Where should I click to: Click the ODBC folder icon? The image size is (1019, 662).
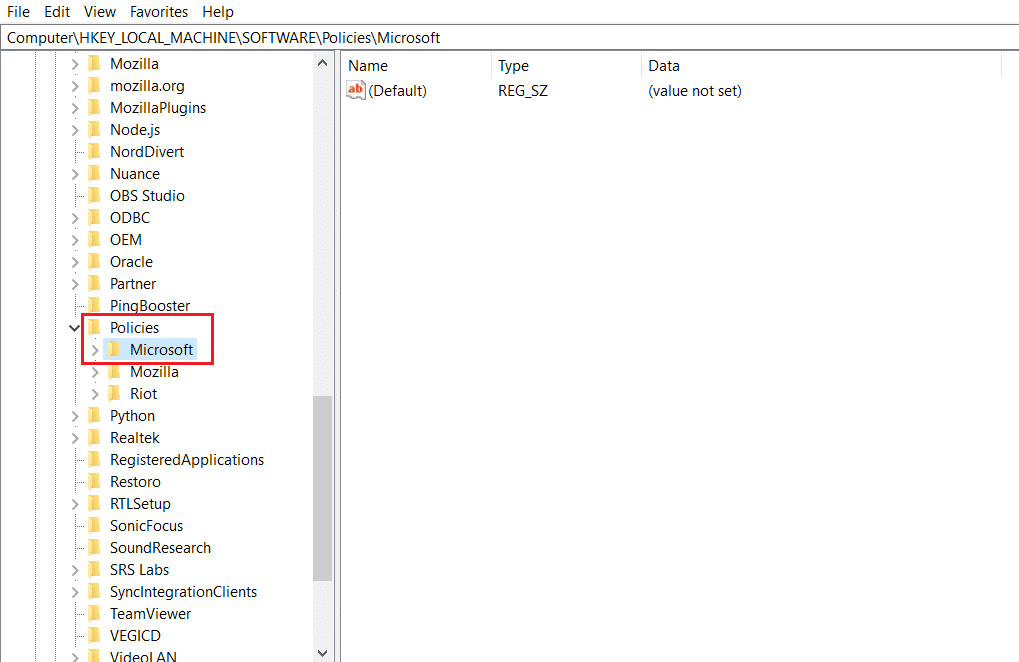pos(94,218)
